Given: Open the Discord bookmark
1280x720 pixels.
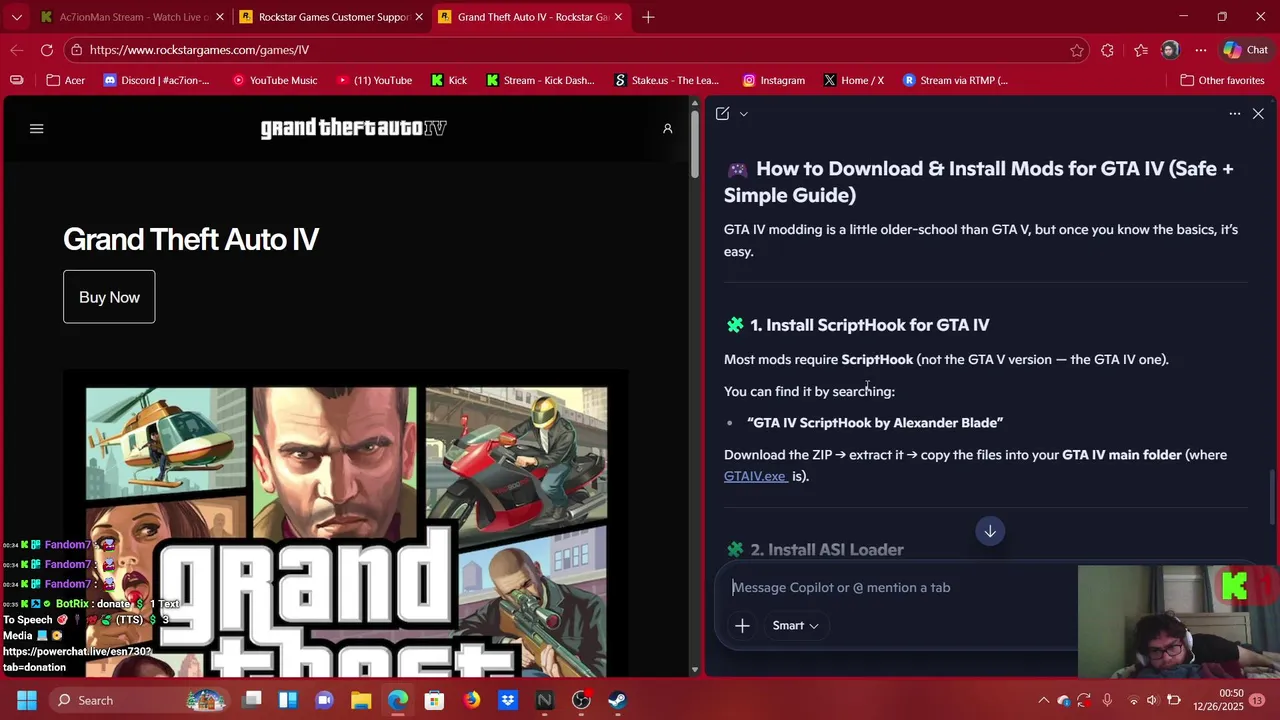Looking at the screenshot, I should pyautogui.click(x=157, y=80).
